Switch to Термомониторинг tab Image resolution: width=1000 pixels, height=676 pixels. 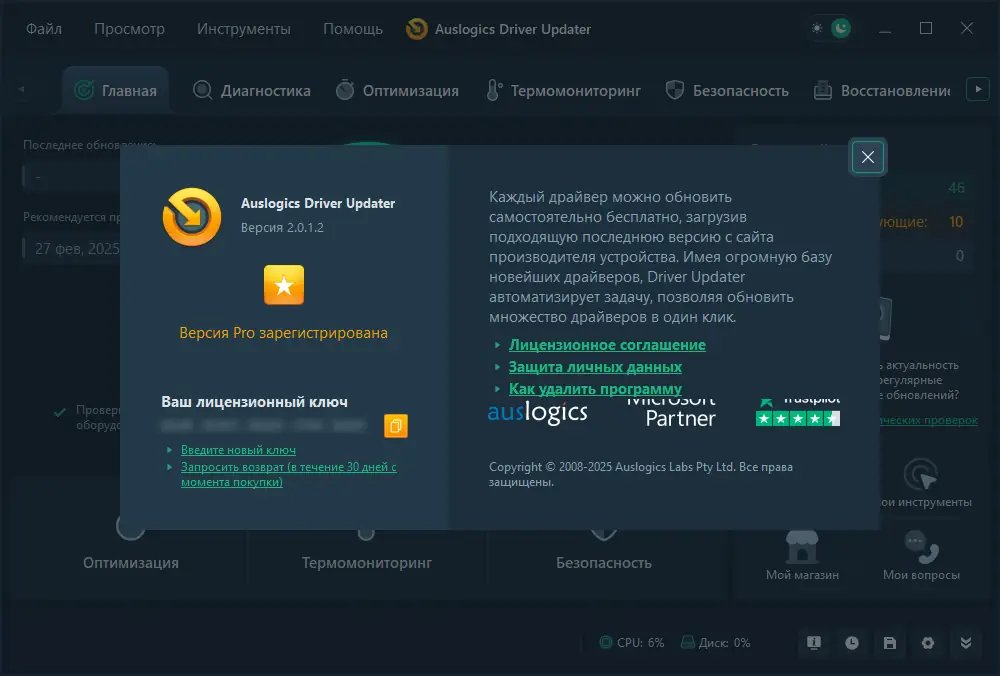pyautogui.click(x=564, y=91)
